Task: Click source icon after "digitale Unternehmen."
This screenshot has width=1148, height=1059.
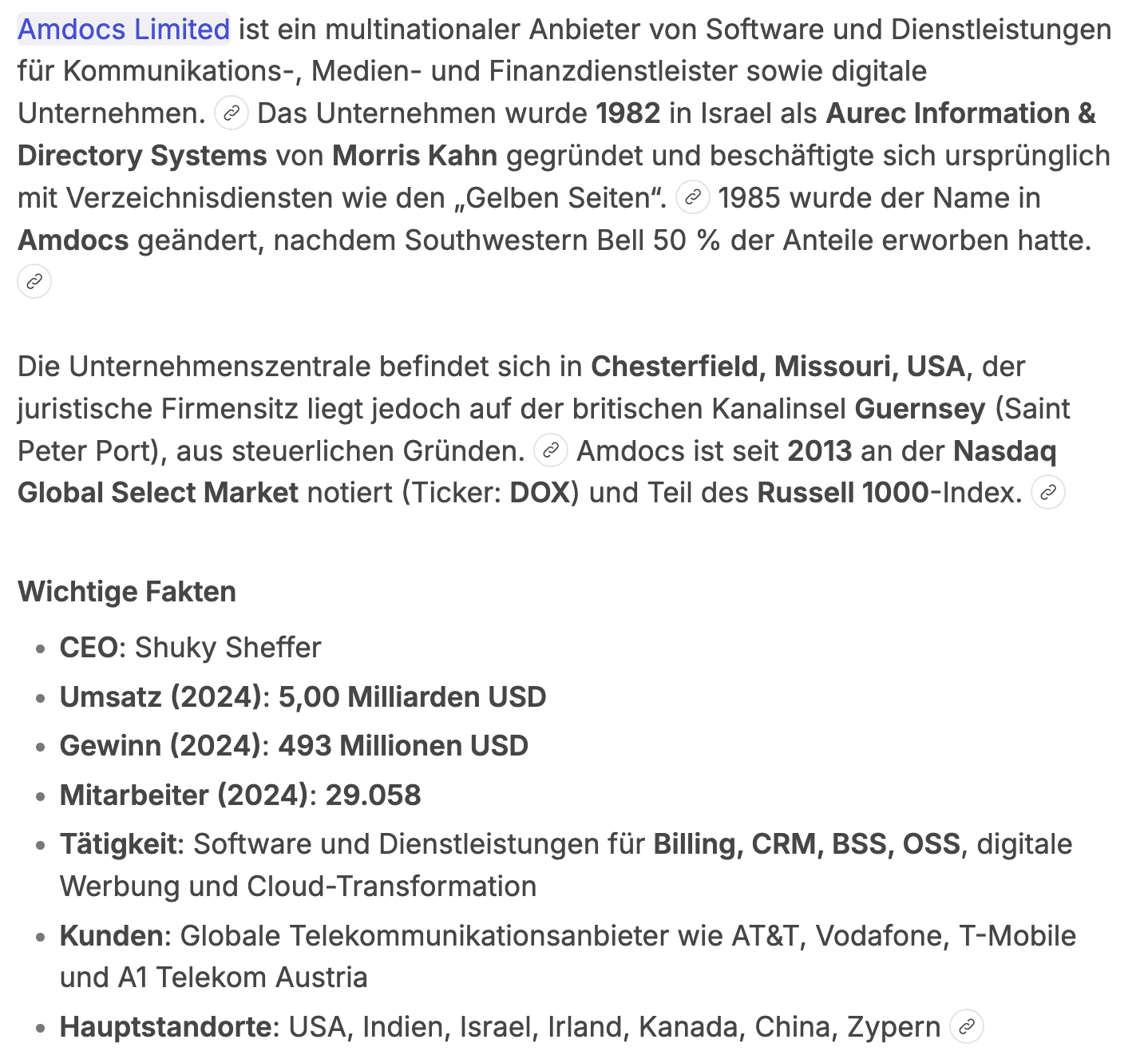Action: pyautogui.click(x=232, y=113)
